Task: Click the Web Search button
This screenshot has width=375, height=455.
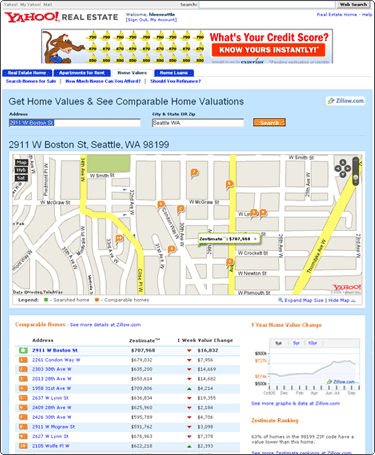Action: coord(353,4)
